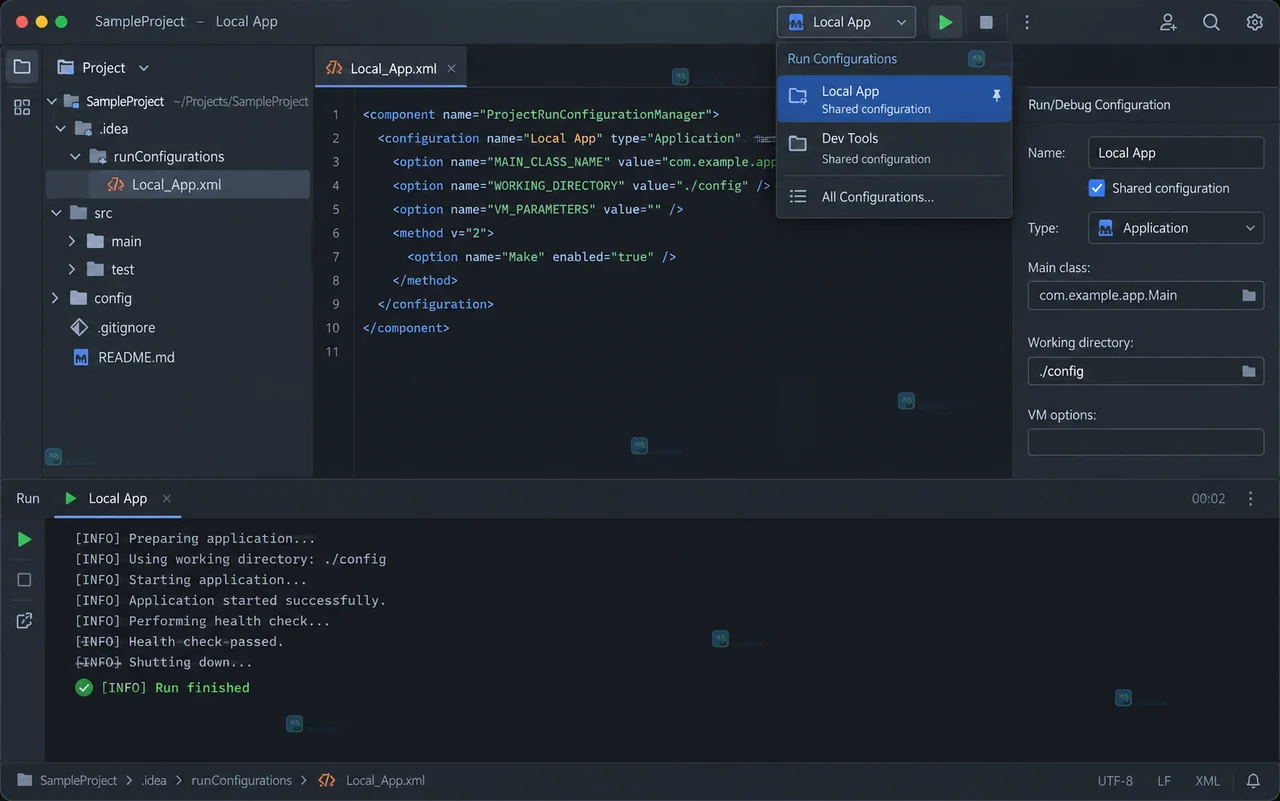Select Local_App.xml in the project tree
Screen dimensions: 1280x801
[178, 184]
